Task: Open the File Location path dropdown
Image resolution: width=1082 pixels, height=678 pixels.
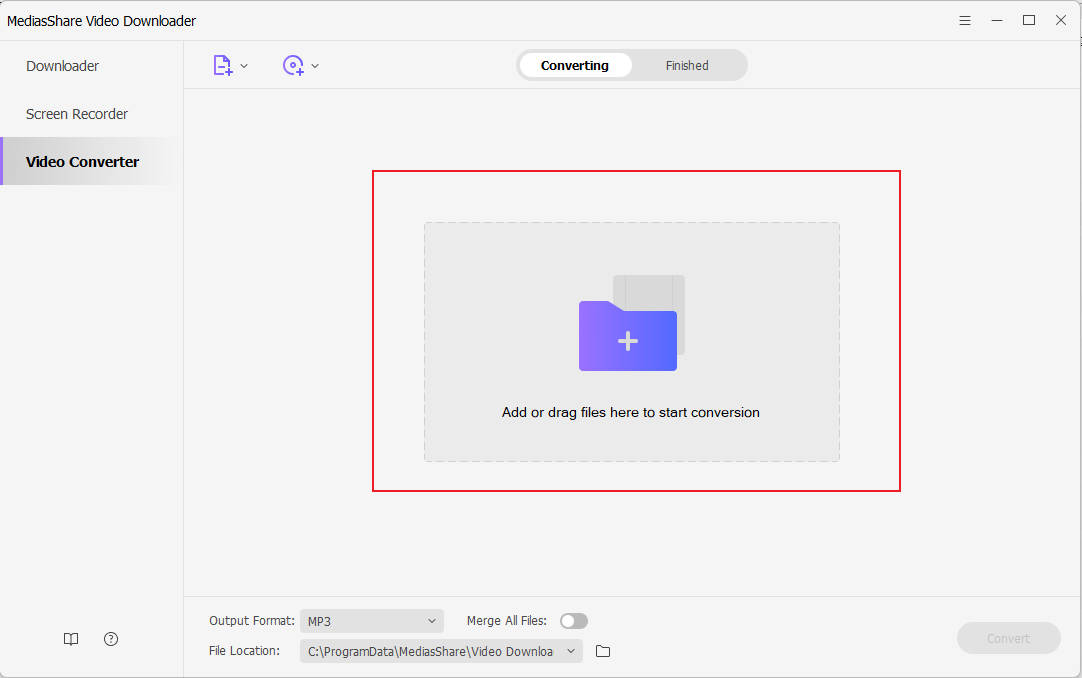Action: [441, 651]
